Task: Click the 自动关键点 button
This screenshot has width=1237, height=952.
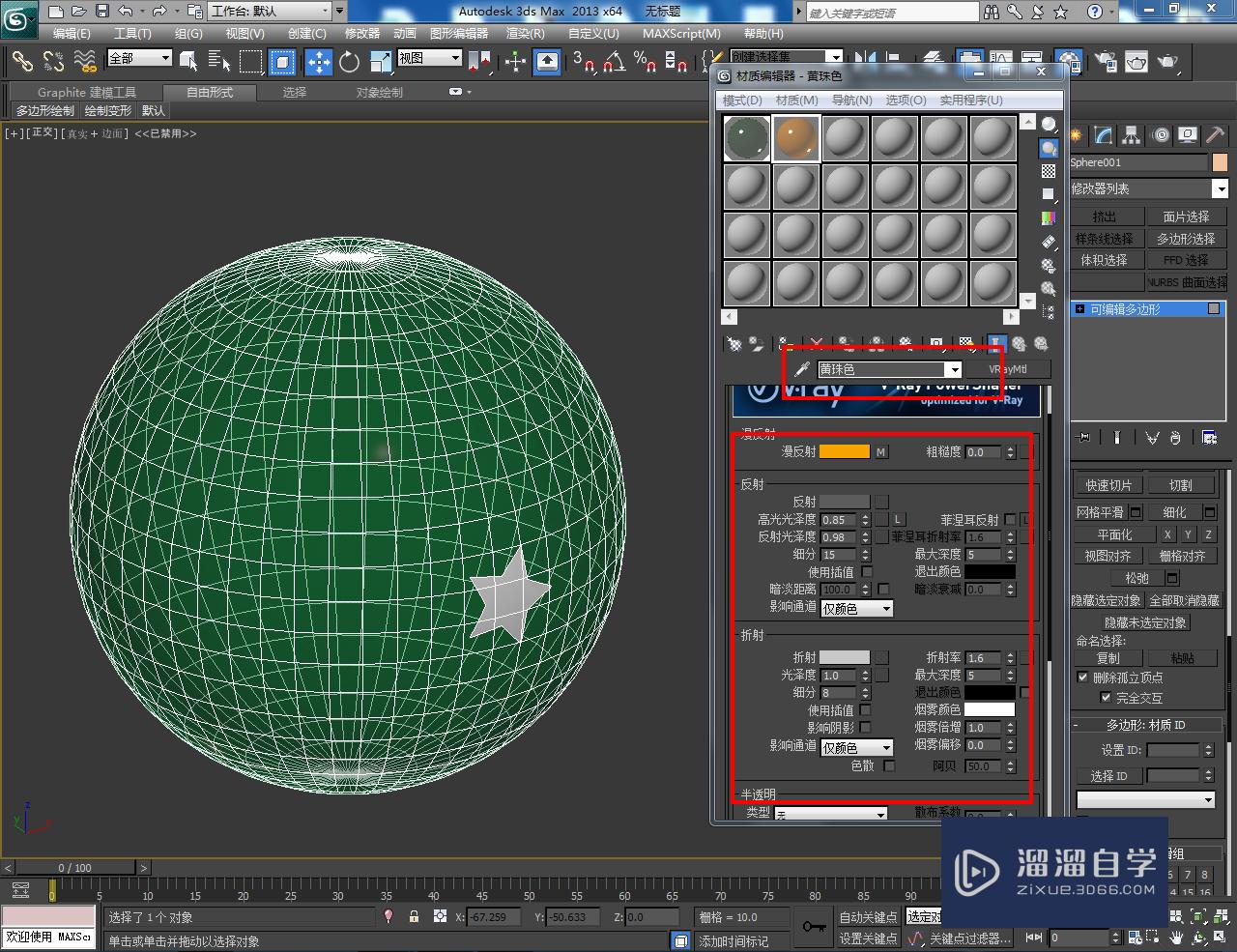Action: point(868,916)
